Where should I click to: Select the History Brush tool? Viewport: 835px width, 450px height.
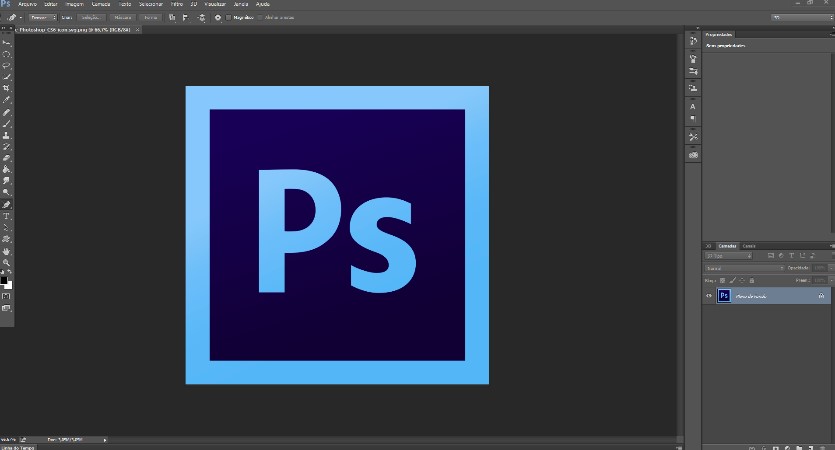(x=6, y=146)
